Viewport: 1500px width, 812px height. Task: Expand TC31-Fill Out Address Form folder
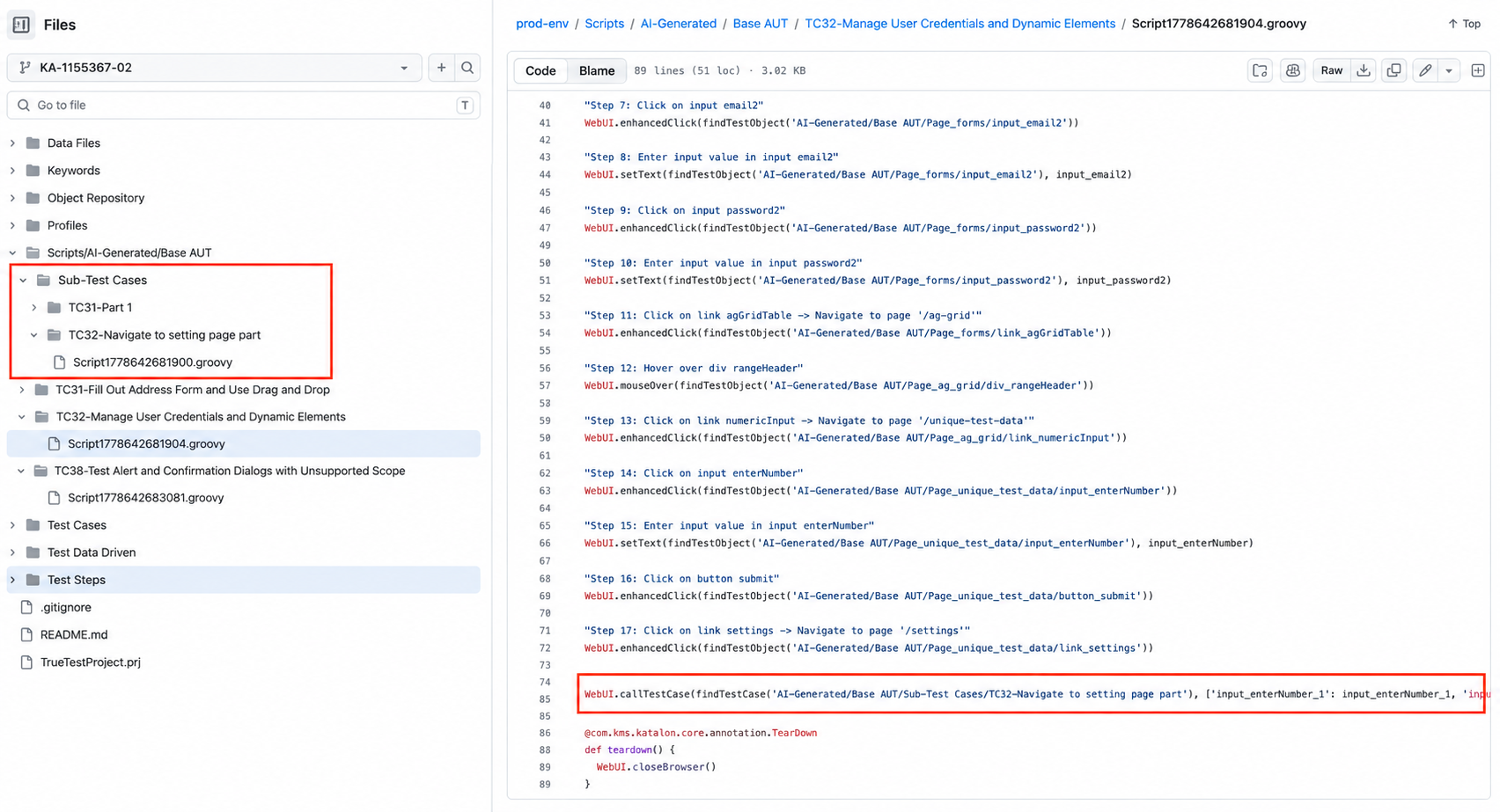point(21,390)
